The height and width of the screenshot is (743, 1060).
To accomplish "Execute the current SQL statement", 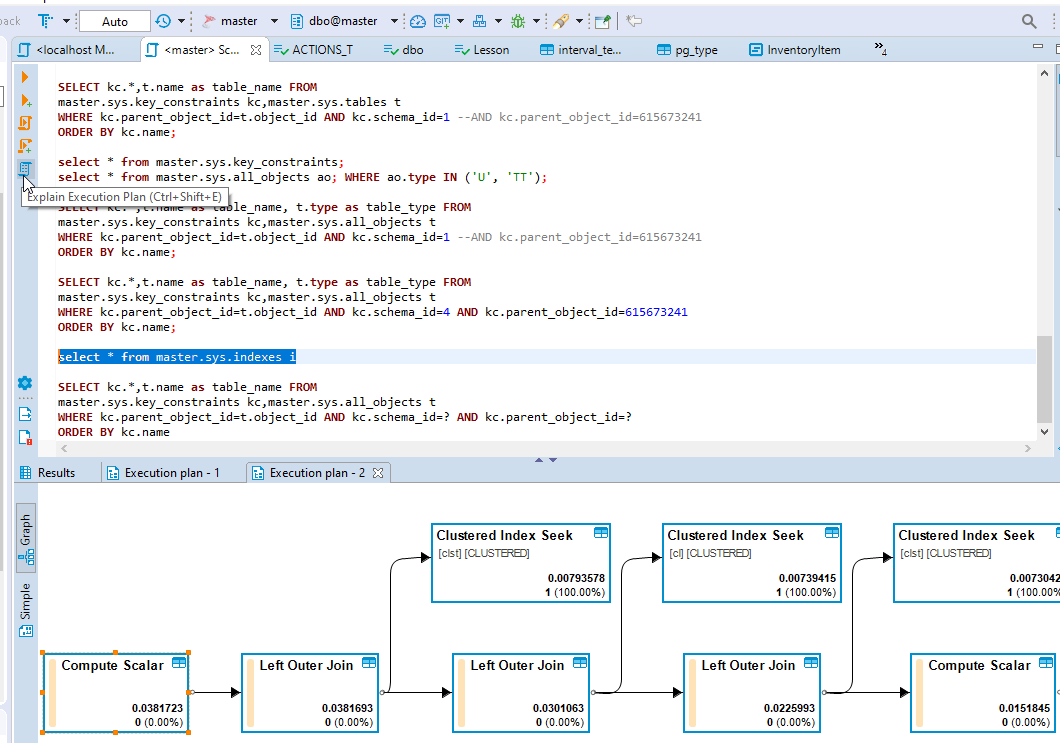I will [24, 76].
